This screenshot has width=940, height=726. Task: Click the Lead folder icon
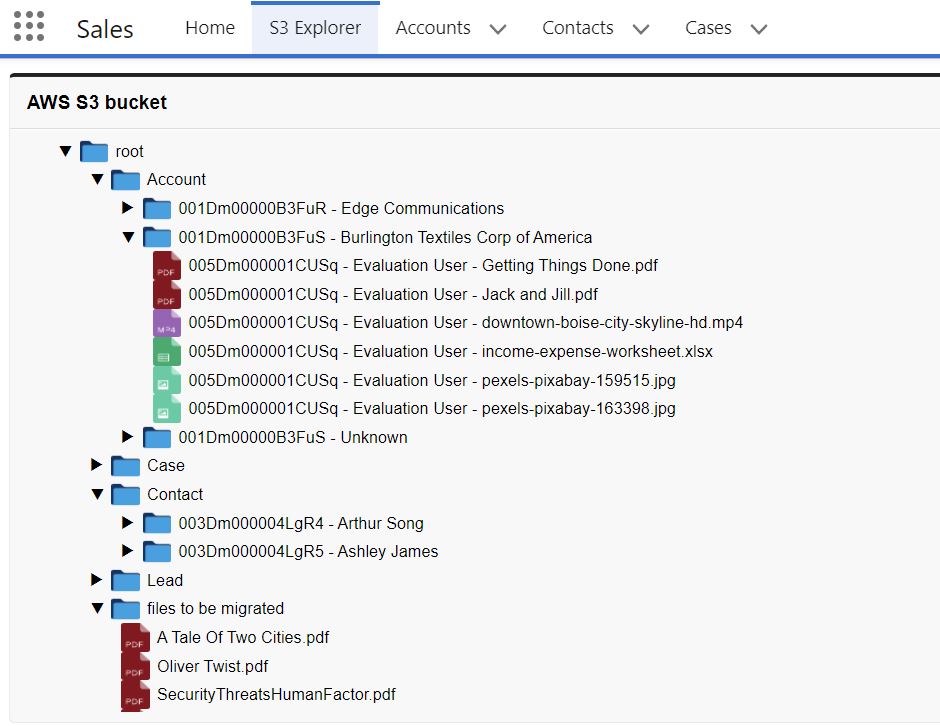pyautogui.click(x=125, y=580)
